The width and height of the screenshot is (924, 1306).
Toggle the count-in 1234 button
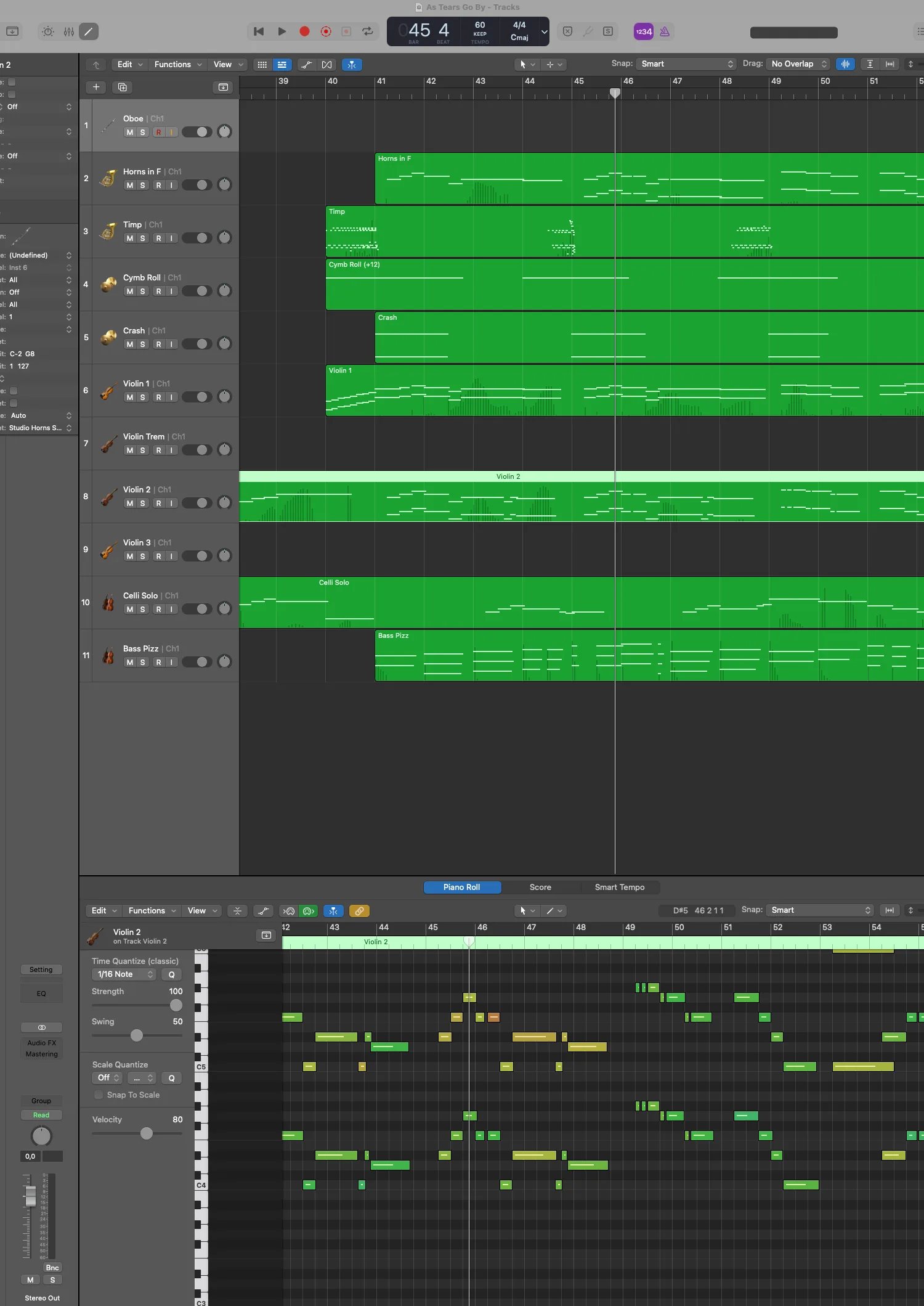(644, 31)
